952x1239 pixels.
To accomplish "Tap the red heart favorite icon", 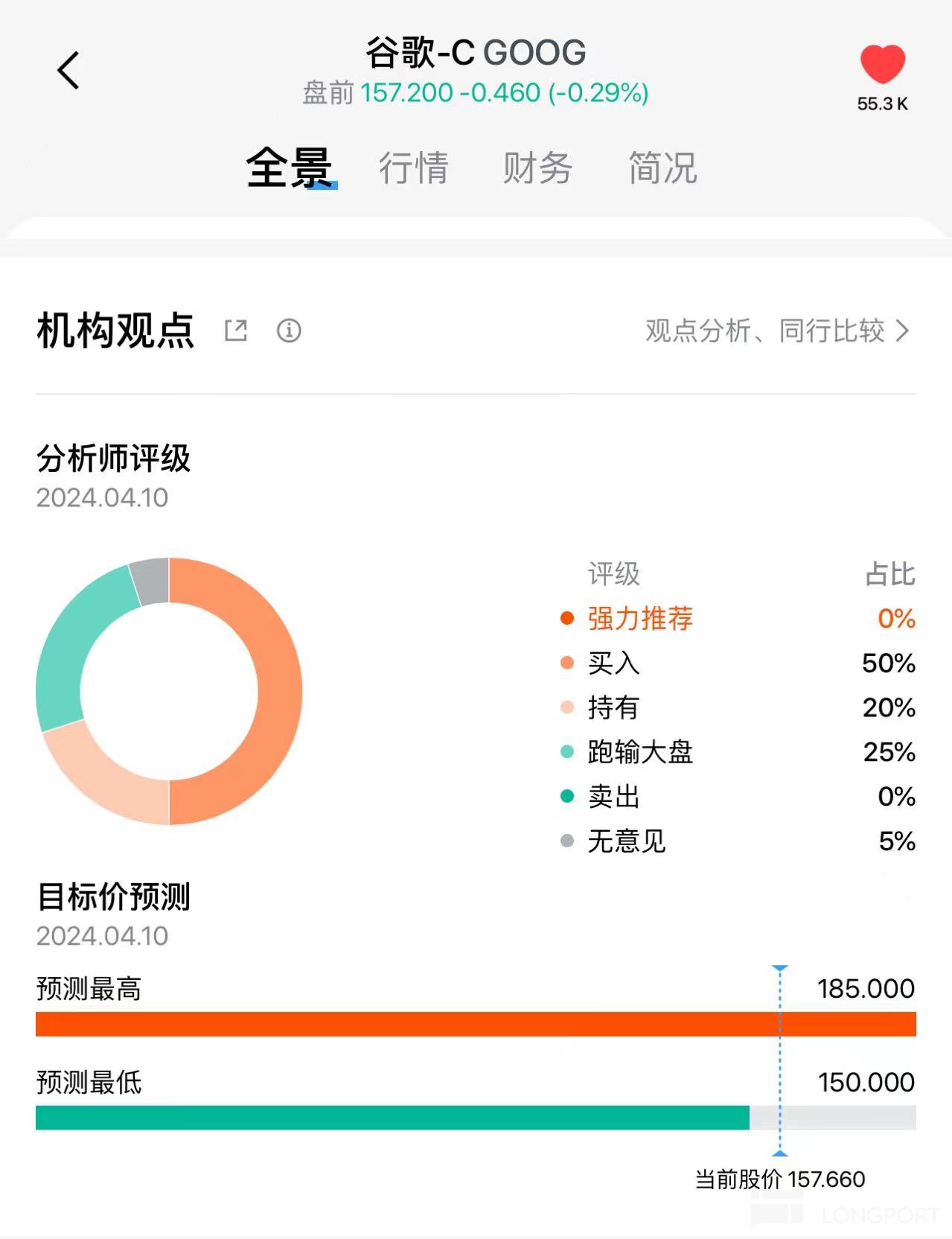I will coord(882,64).
